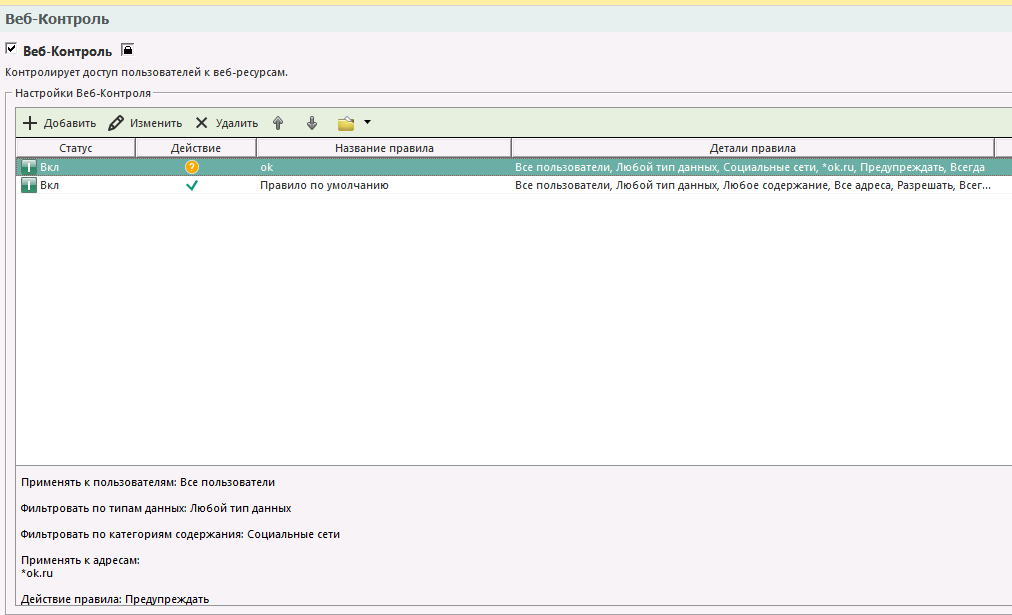Click Изменить to edit the selected rule
Image resolution: width=1012 pixels, height=615 pixels.
145,123
